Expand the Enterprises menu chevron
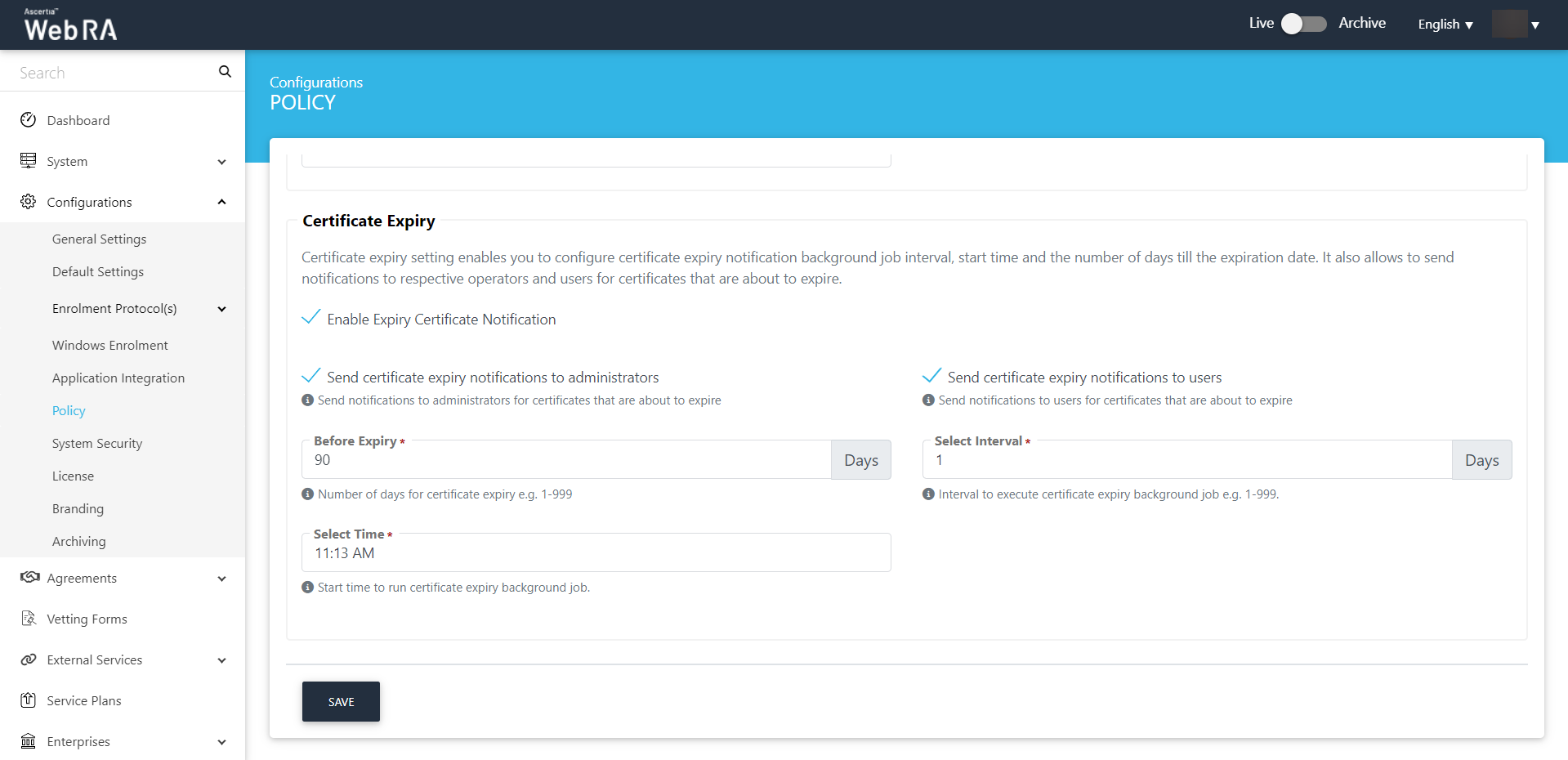Viewport: 1568px width, 760px height. [x=221, y=742]
